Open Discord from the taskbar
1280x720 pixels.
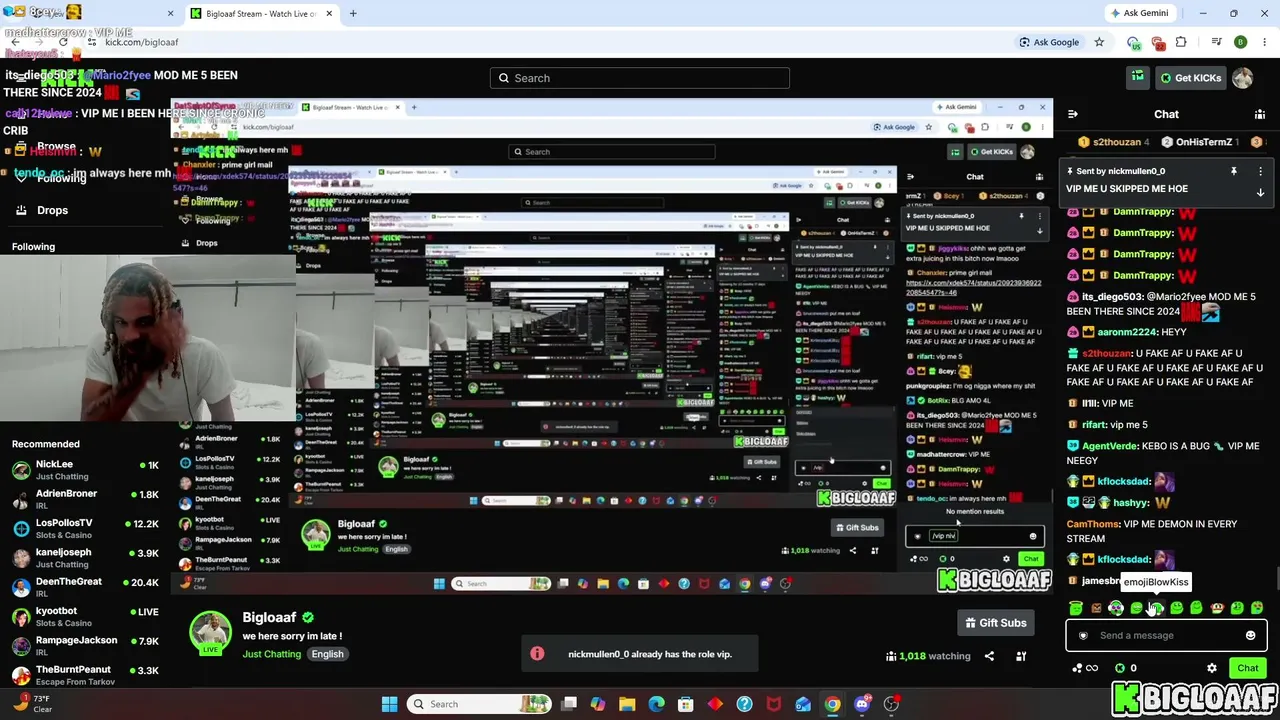pyautogui.click(x=862, y=704)
